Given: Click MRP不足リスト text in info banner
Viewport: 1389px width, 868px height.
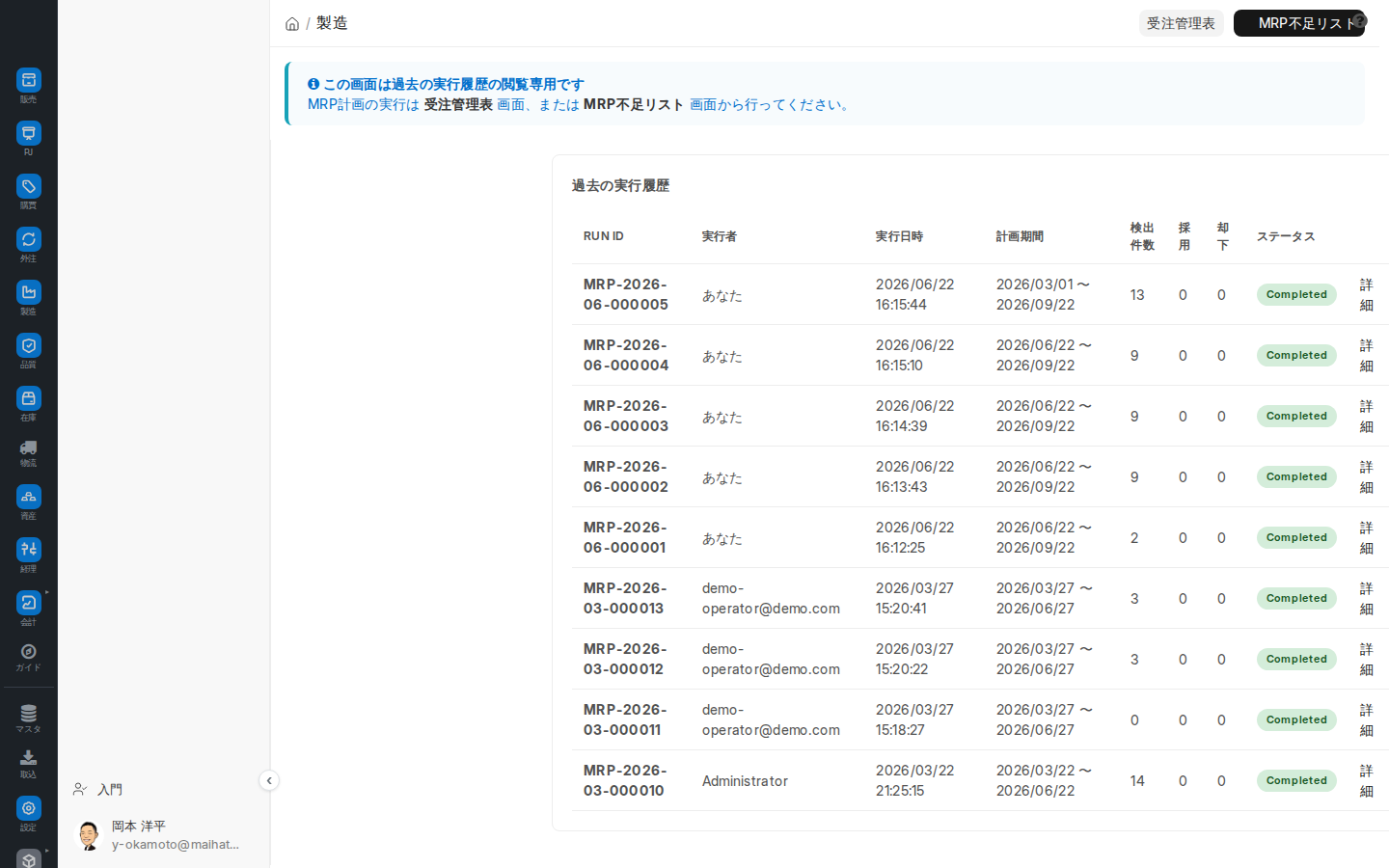Looking at the screenshot, I should [x=634, y=104].
